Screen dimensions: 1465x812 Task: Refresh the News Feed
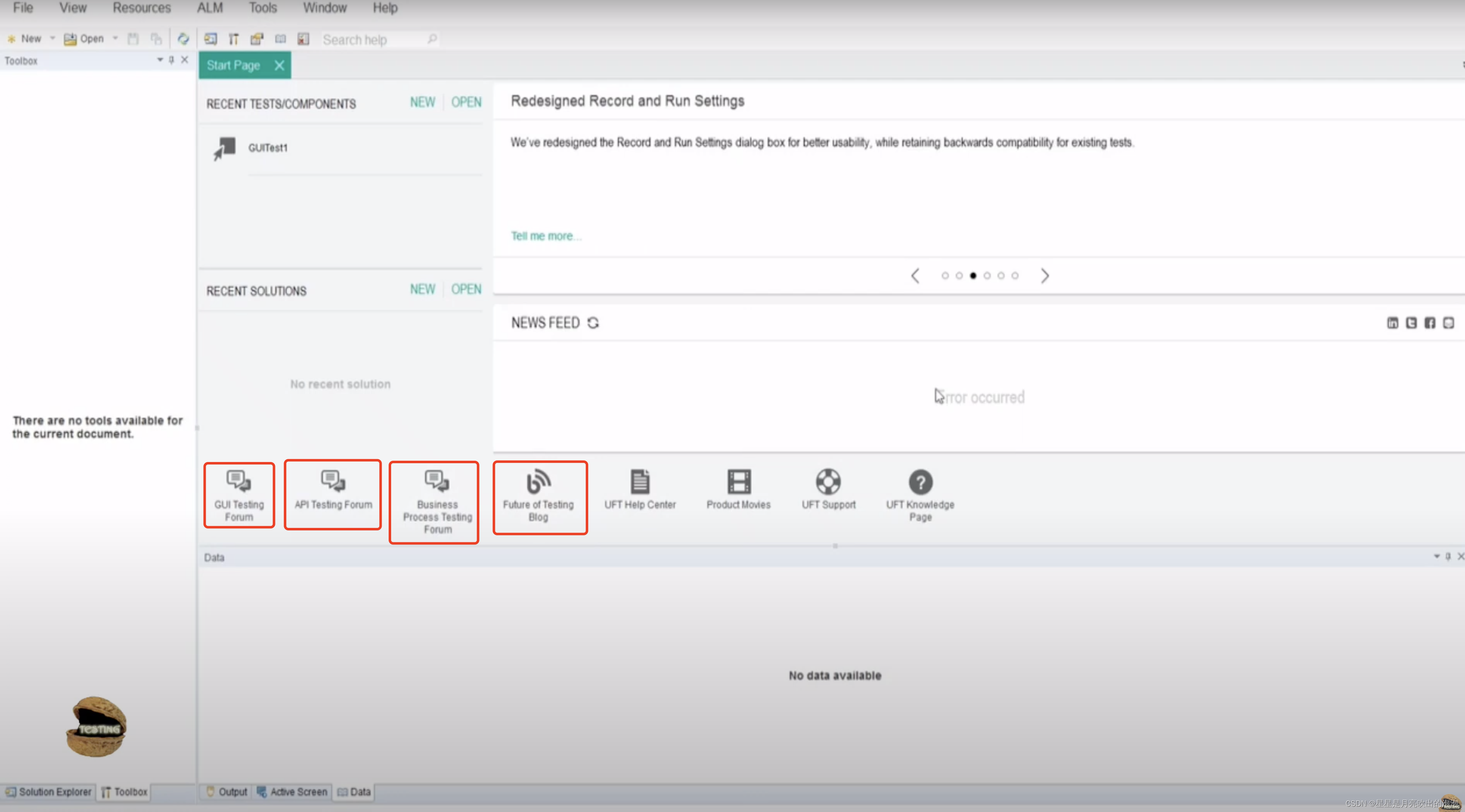(x=593, y=323)
